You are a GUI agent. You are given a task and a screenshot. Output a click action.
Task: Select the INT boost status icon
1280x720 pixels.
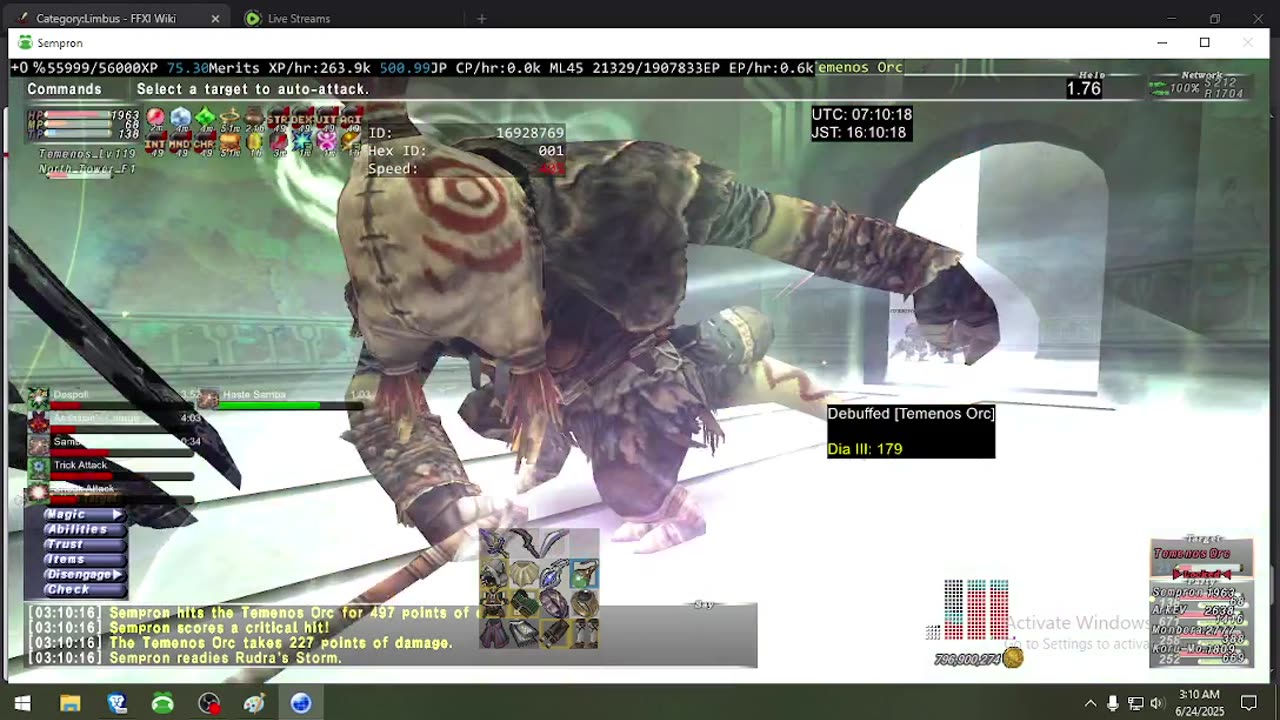pyautogui.click(x=155, y=142)
